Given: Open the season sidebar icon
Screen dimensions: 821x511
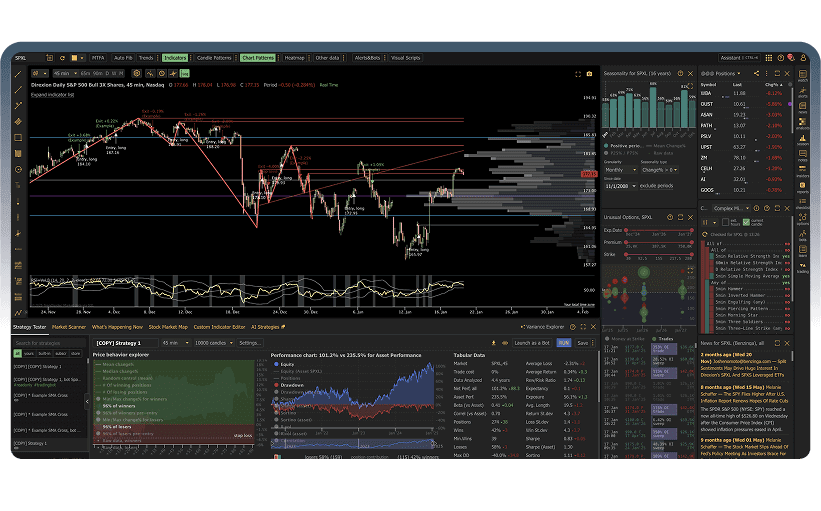Looking at the screenshot, I should point(803,140).
